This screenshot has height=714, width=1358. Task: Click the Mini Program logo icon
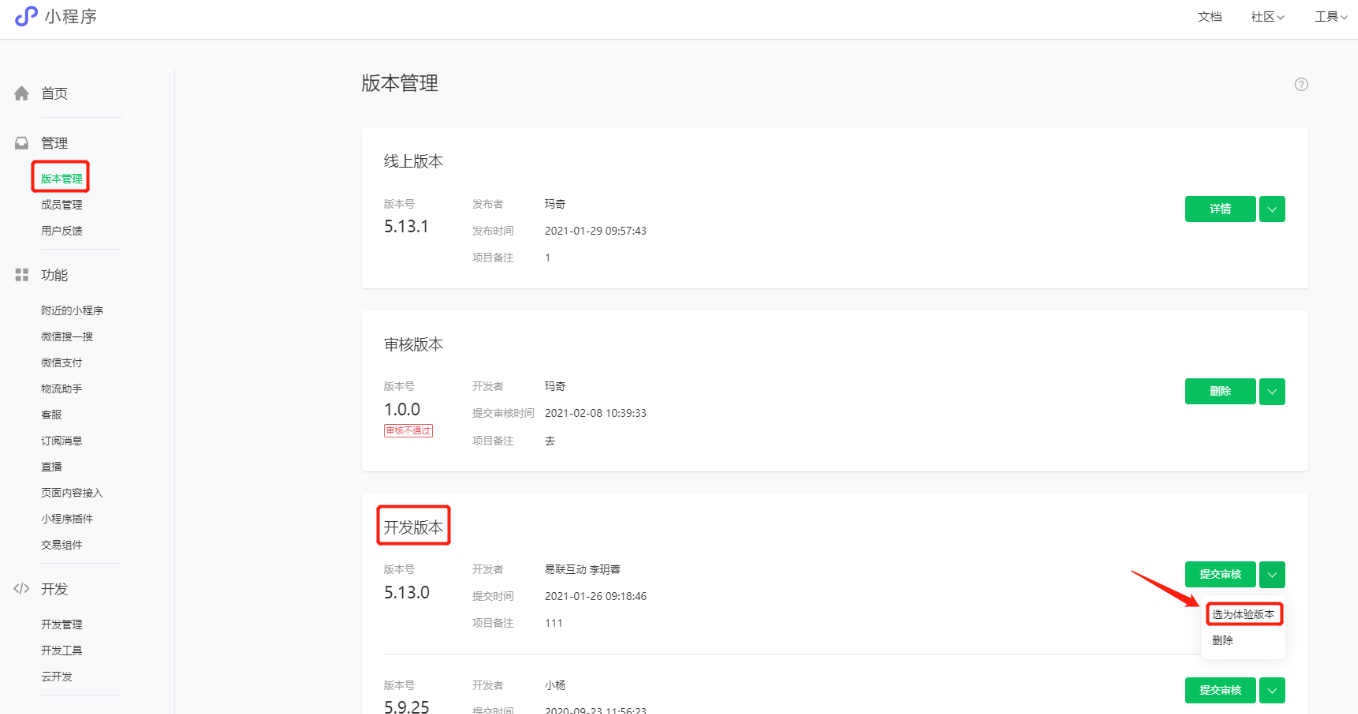[25, 17]
